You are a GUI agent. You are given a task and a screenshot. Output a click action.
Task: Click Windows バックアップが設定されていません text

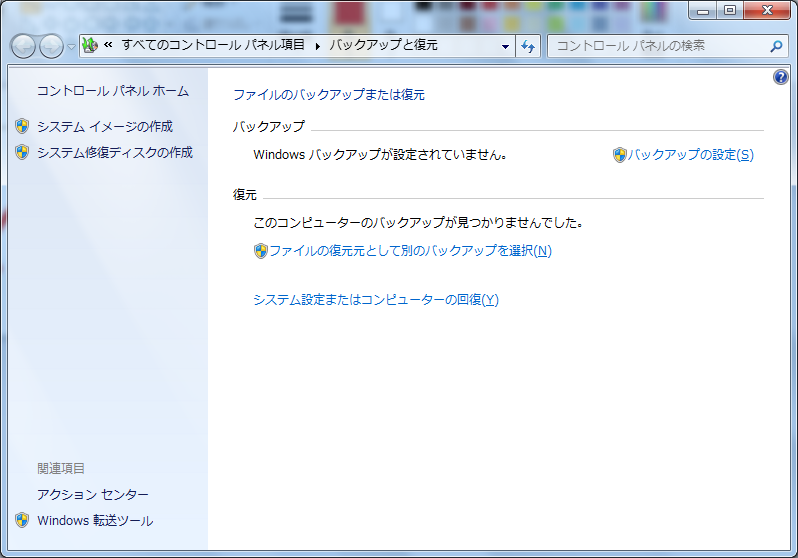click(380, 155)
